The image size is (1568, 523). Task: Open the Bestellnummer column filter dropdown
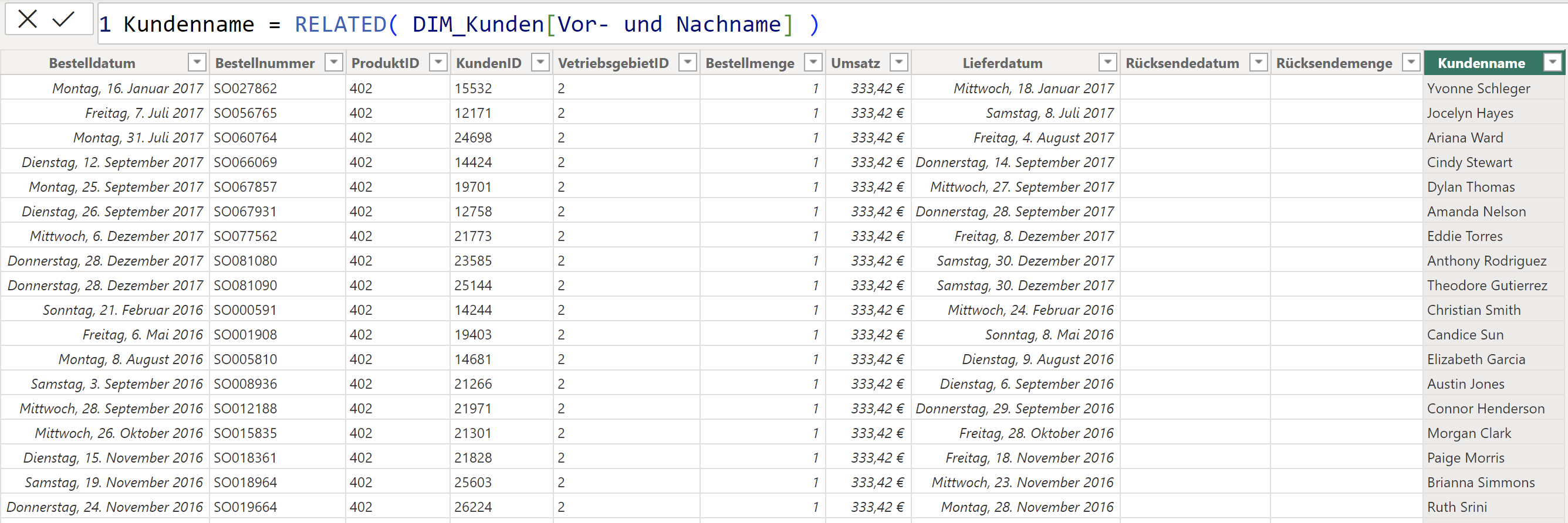coord(334,63)
